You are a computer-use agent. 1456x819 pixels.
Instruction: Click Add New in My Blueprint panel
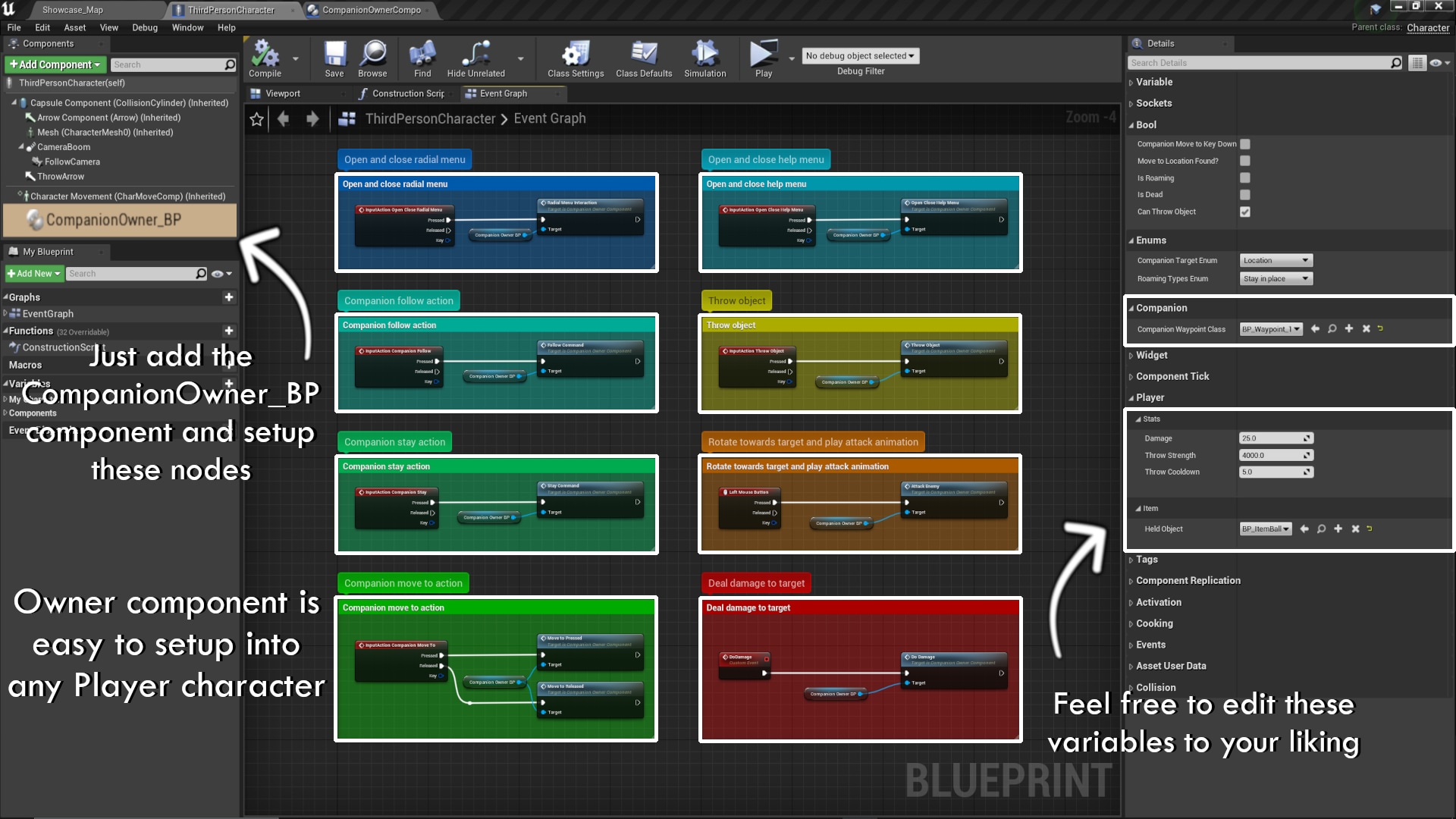[x=33, y=273]
